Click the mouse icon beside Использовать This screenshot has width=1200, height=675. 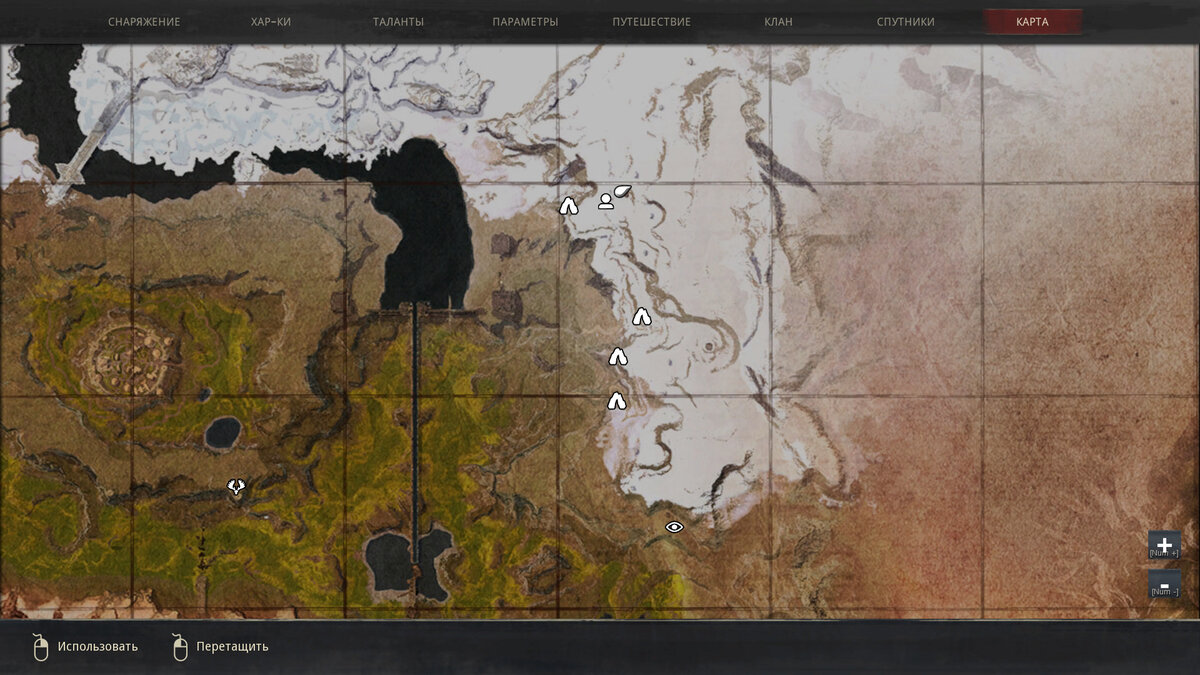[41, 647]
